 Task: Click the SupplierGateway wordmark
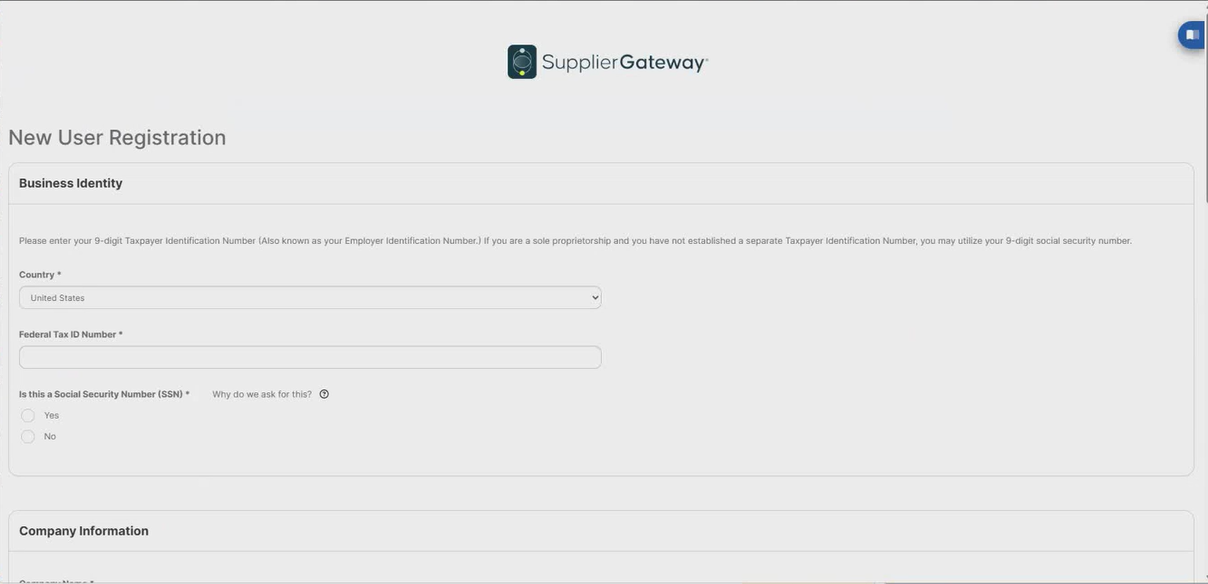pyautogui.click(x=620, y=61)
